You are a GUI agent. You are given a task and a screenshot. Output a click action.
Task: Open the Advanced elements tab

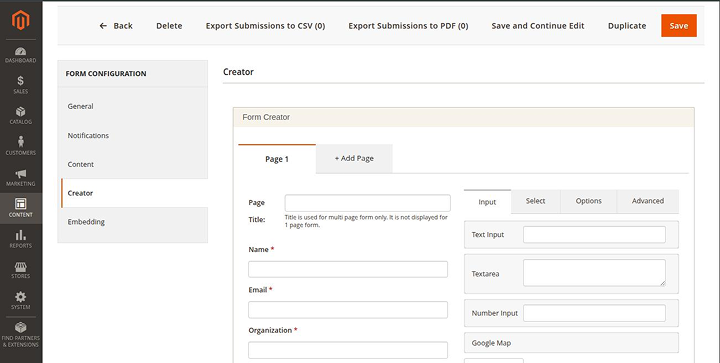click(648, 201)
